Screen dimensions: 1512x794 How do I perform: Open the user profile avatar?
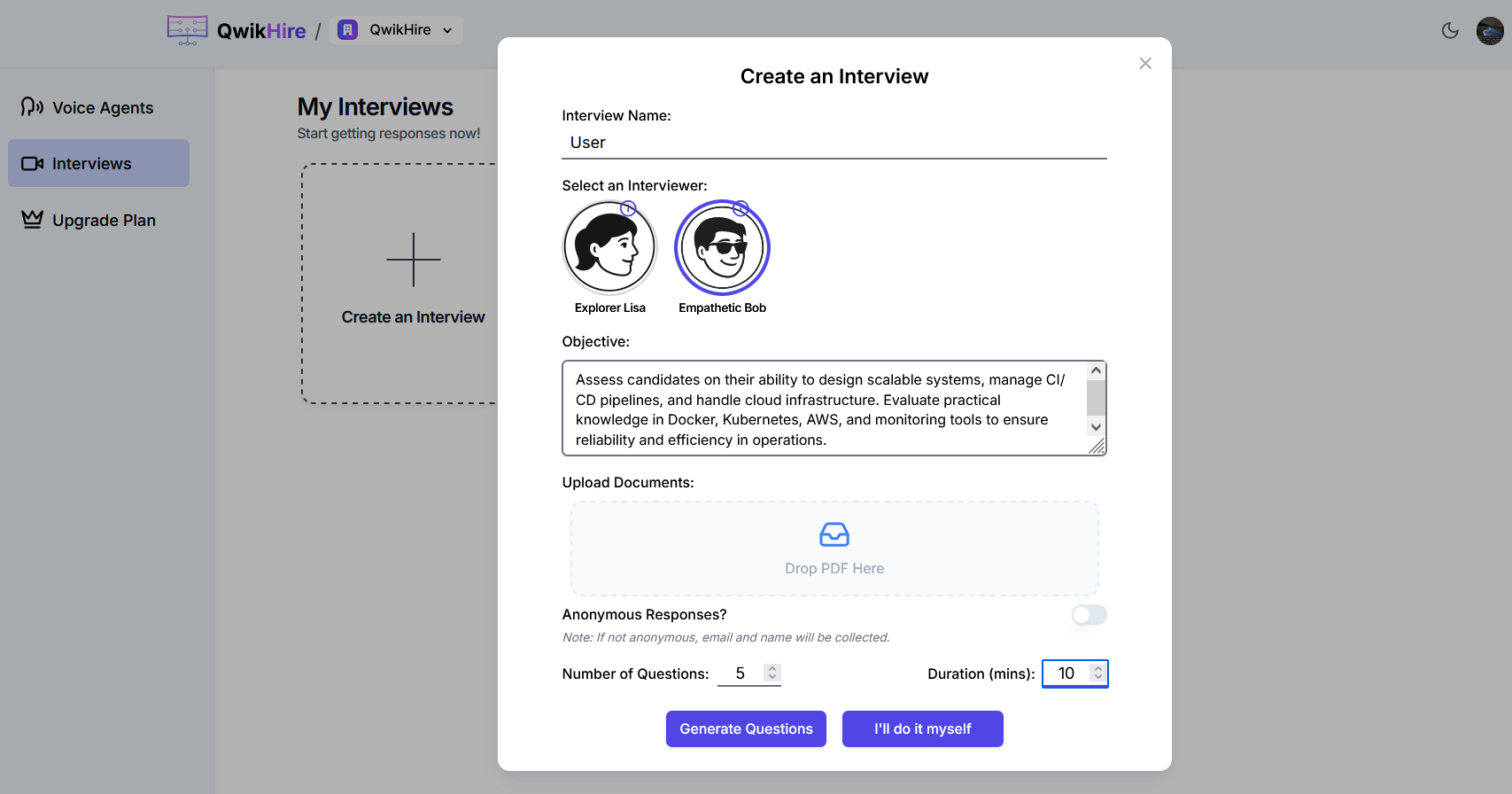[1490, 30]
